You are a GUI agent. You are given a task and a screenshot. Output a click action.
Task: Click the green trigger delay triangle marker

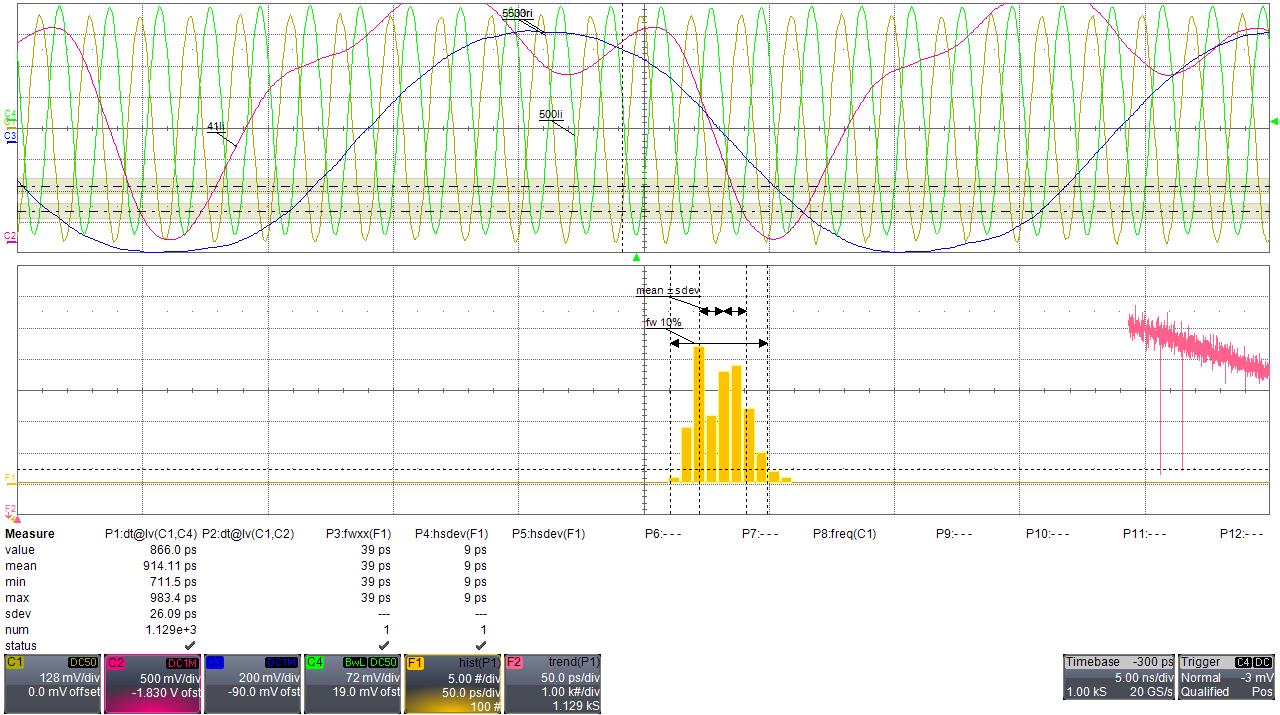click(636, 258)
